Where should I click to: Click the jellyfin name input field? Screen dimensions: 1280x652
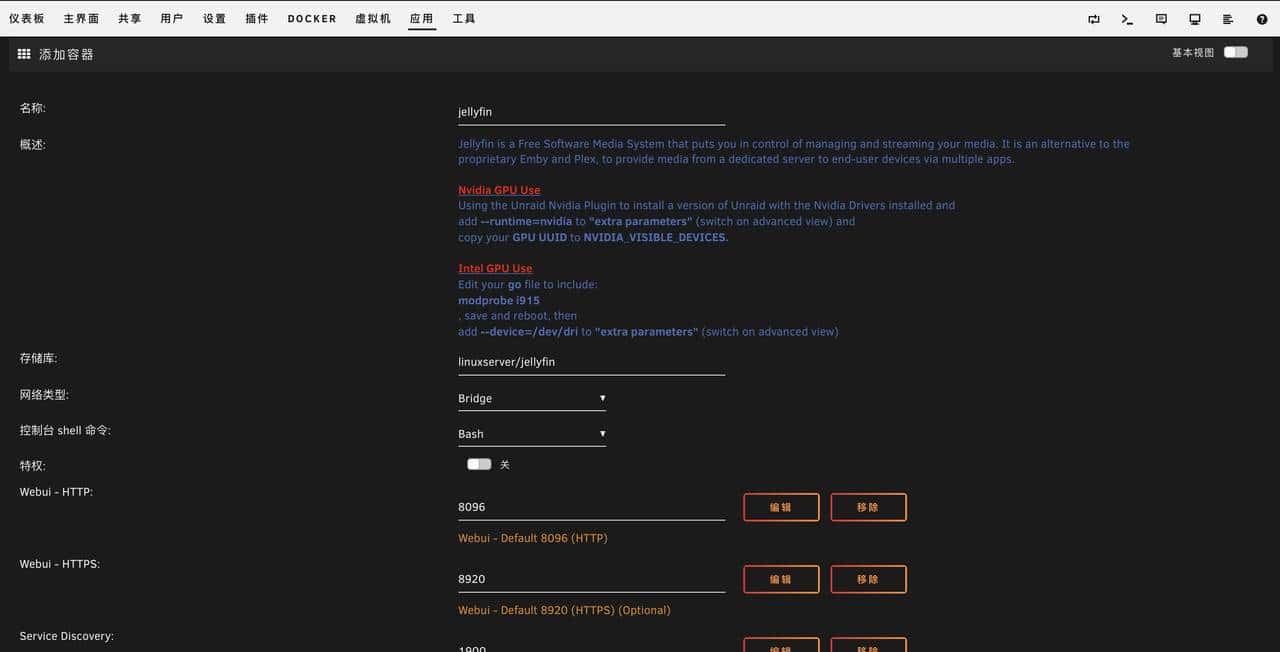coord(590,111)
